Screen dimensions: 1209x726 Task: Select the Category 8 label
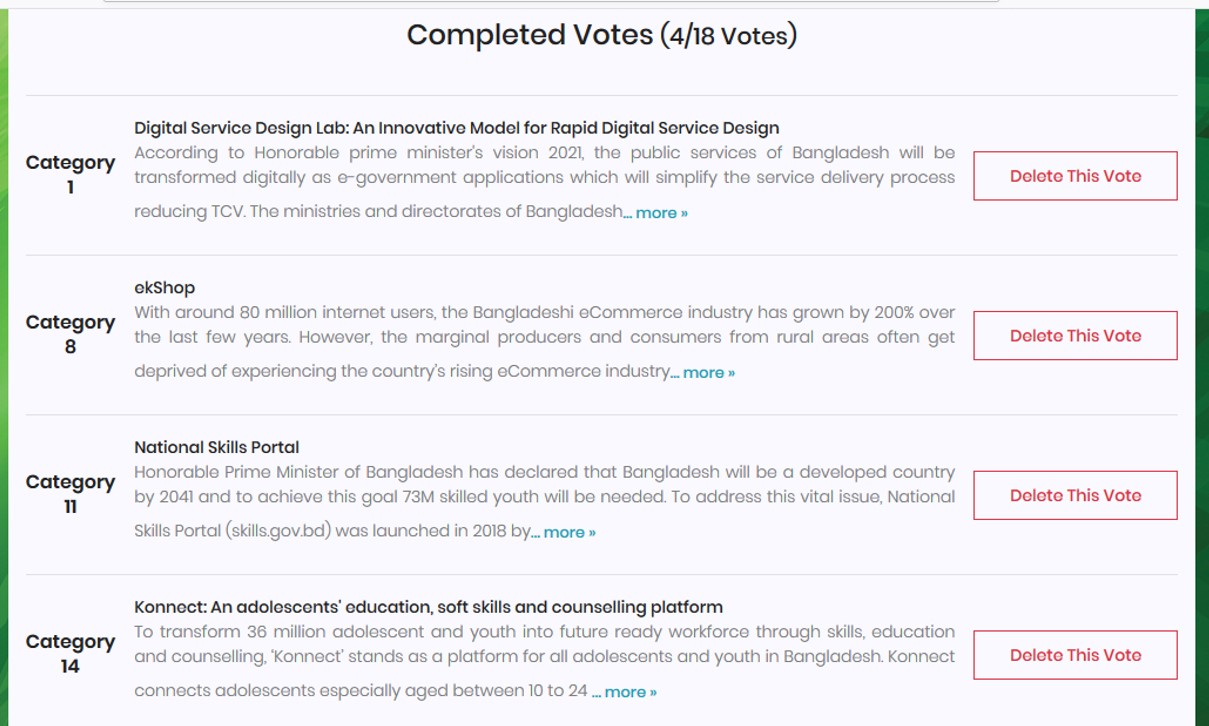point(70,334)
